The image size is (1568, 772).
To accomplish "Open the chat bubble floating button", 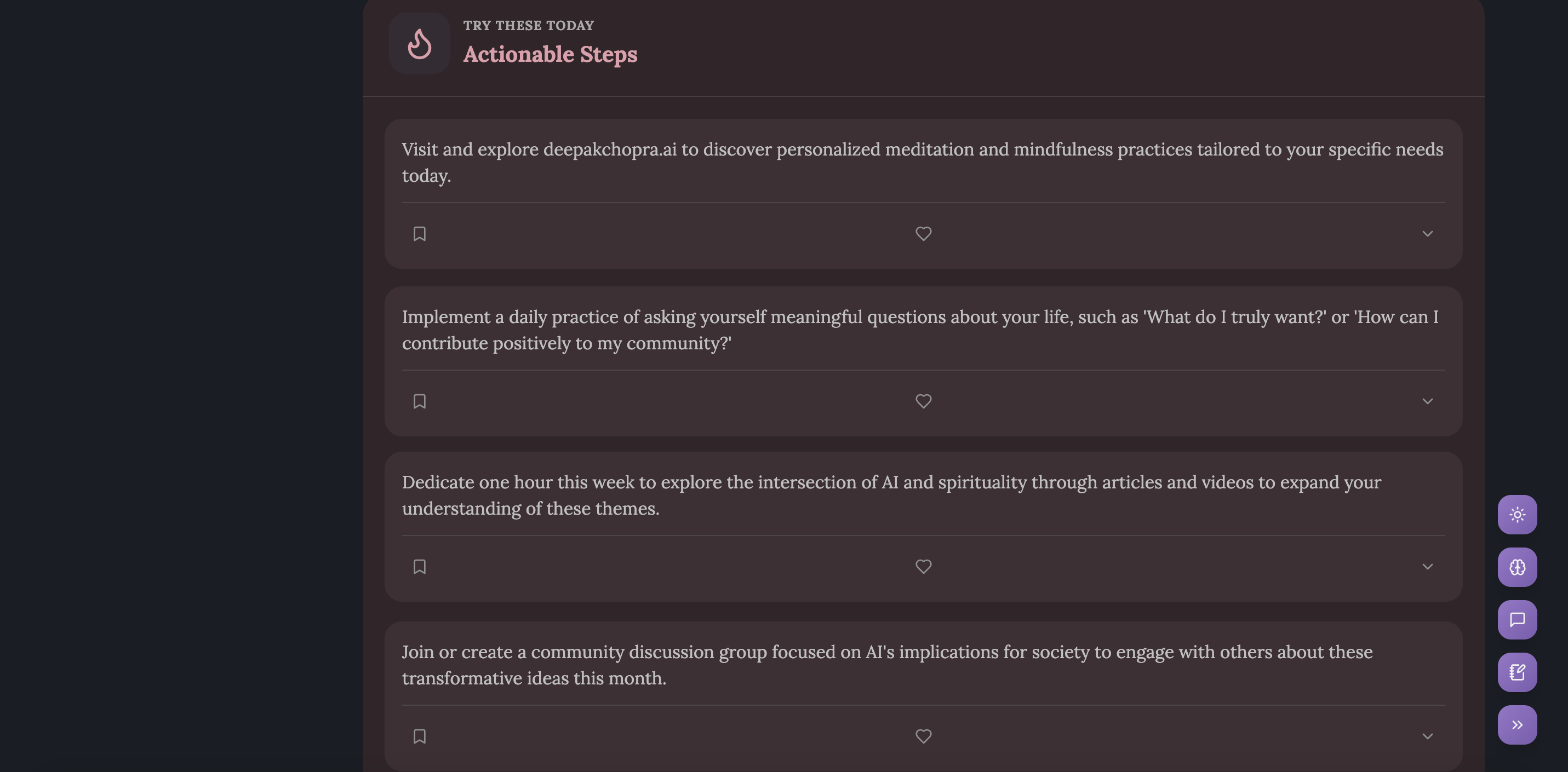I will pos(1517,619).
